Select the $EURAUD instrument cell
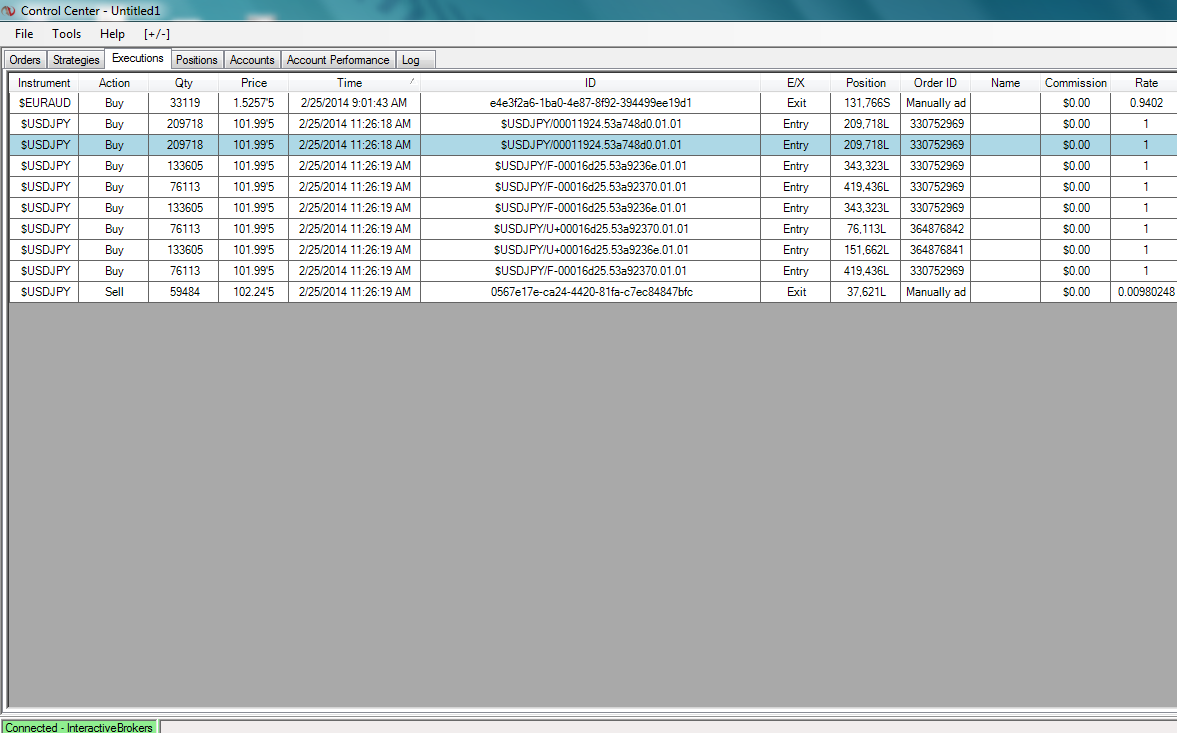This screenshot has height=733, width=1177. click(x=44, y=103)
